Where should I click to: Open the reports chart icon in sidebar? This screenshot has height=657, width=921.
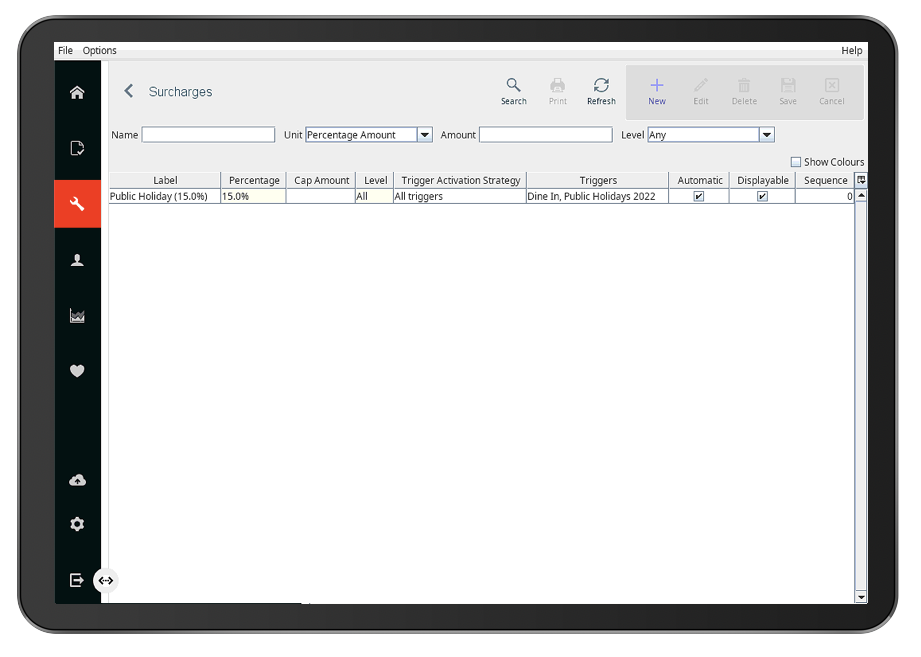(77, 316)
